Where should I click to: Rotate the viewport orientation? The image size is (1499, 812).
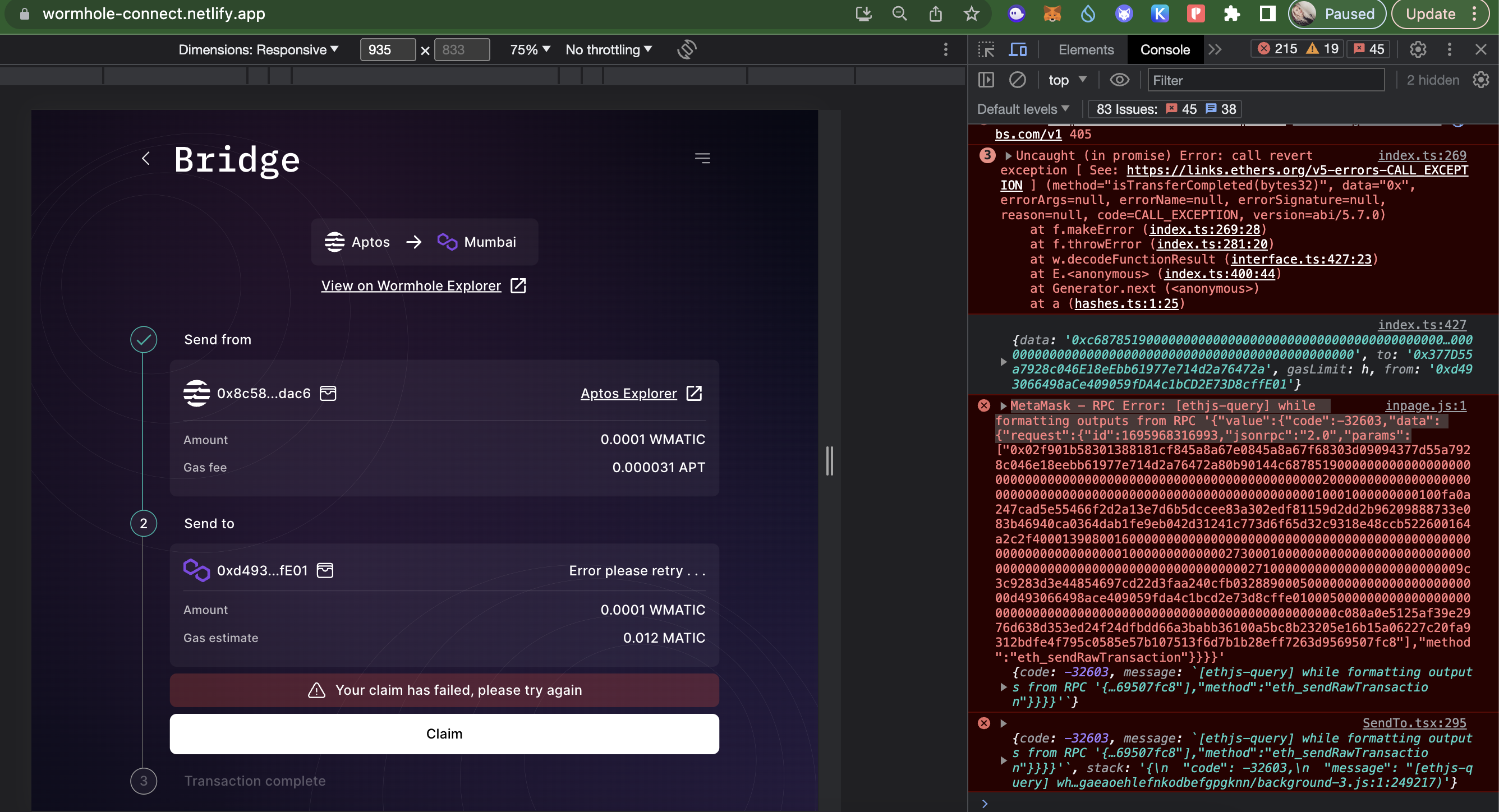687,49
